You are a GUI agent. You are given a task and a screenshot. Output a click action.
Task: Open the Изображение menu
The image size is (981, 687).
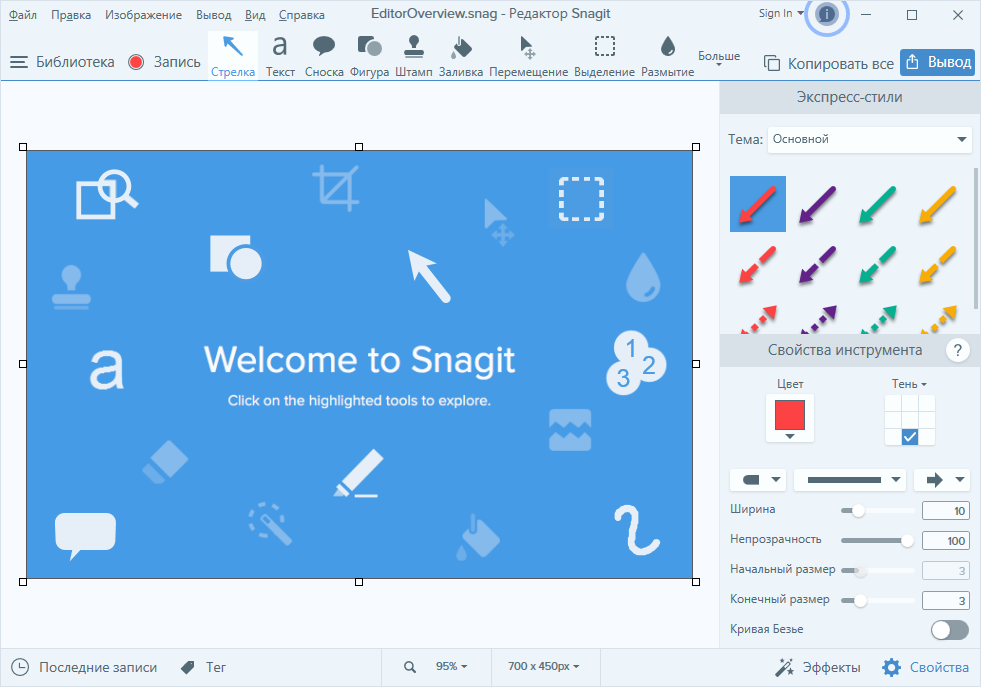point(144,14)
